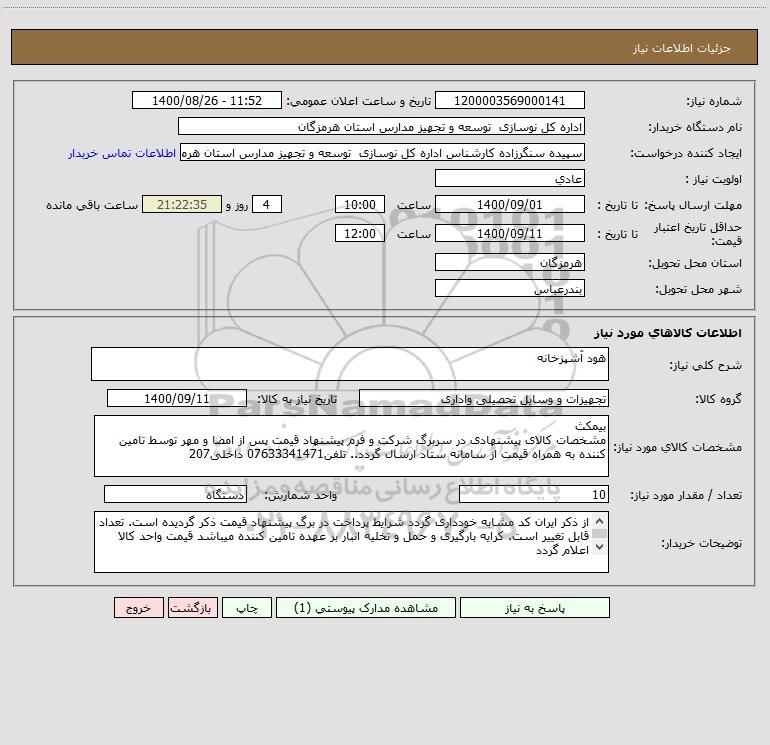The image size is (770, 745).
Task: Click scroll down arrow in توضیحات خریدار box
Action: [599, 547]
